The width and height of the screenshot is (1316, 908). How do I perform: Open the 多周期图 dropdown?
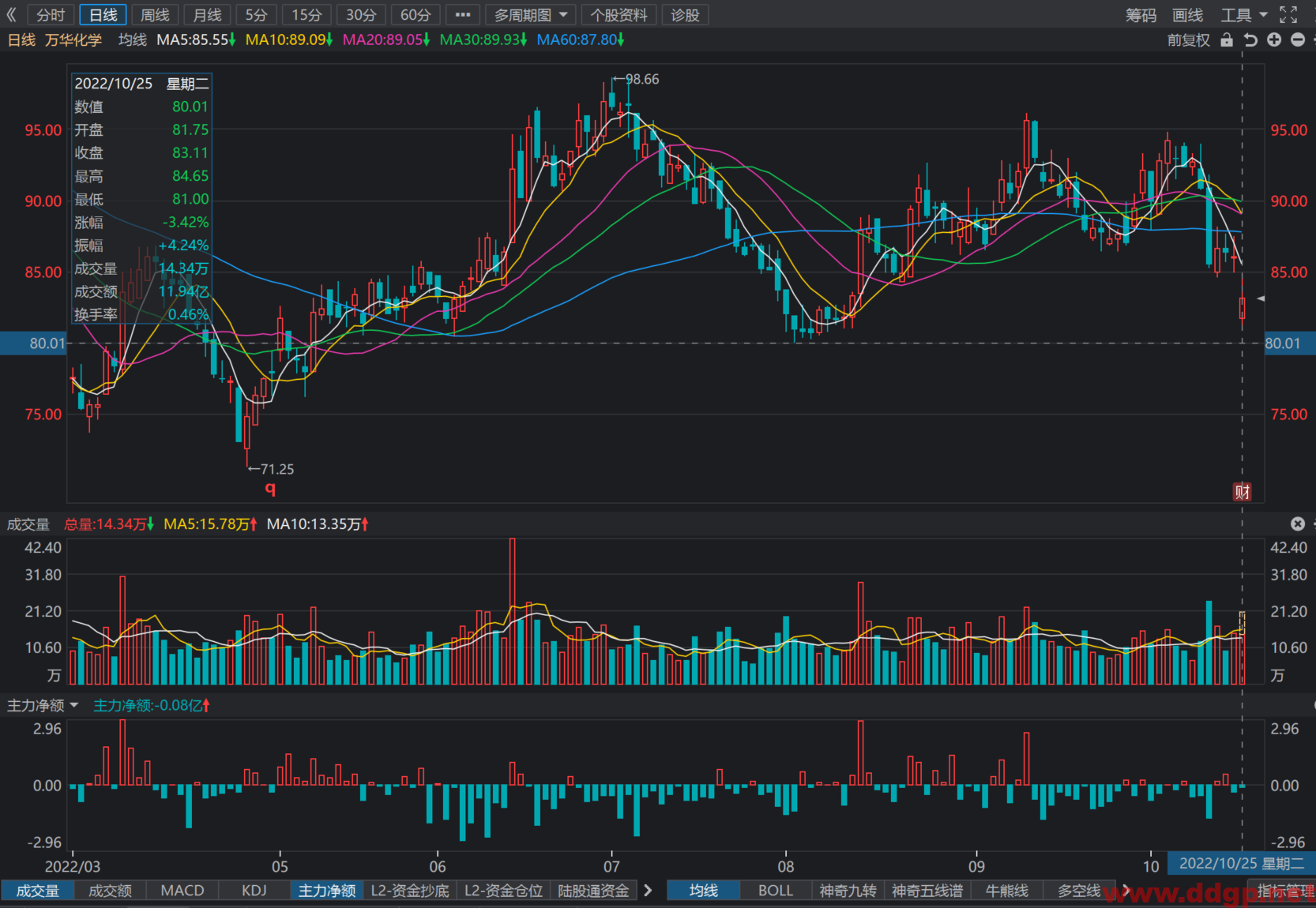[531, 15]
